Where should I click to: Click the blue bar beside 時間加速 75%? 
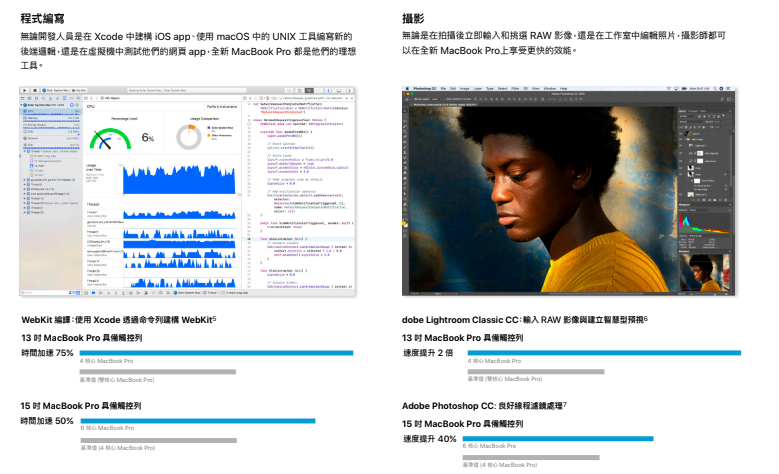(x=217, y=353)
